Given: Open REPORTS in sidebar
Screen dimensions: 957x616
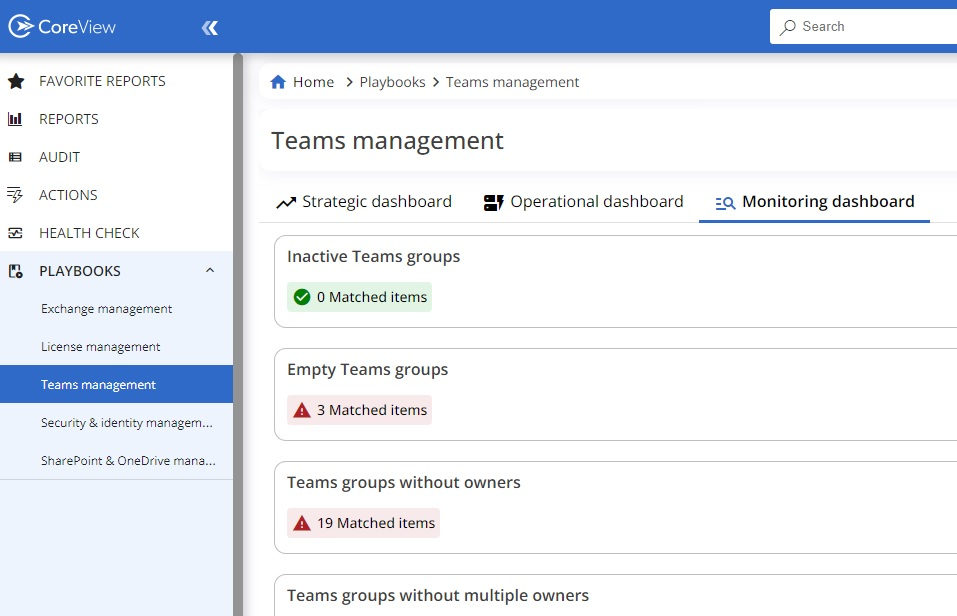Looking at the screenshot, I should click(x=68, y=119).
